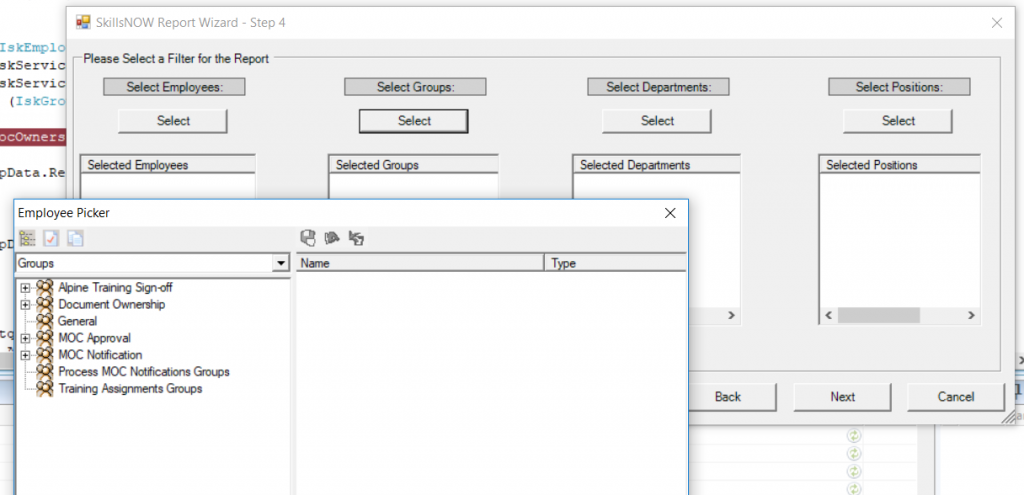The width and height of the screenshot is (1024, 495).
Task: Close the Employee Picker window
Action: coord(669,213)
